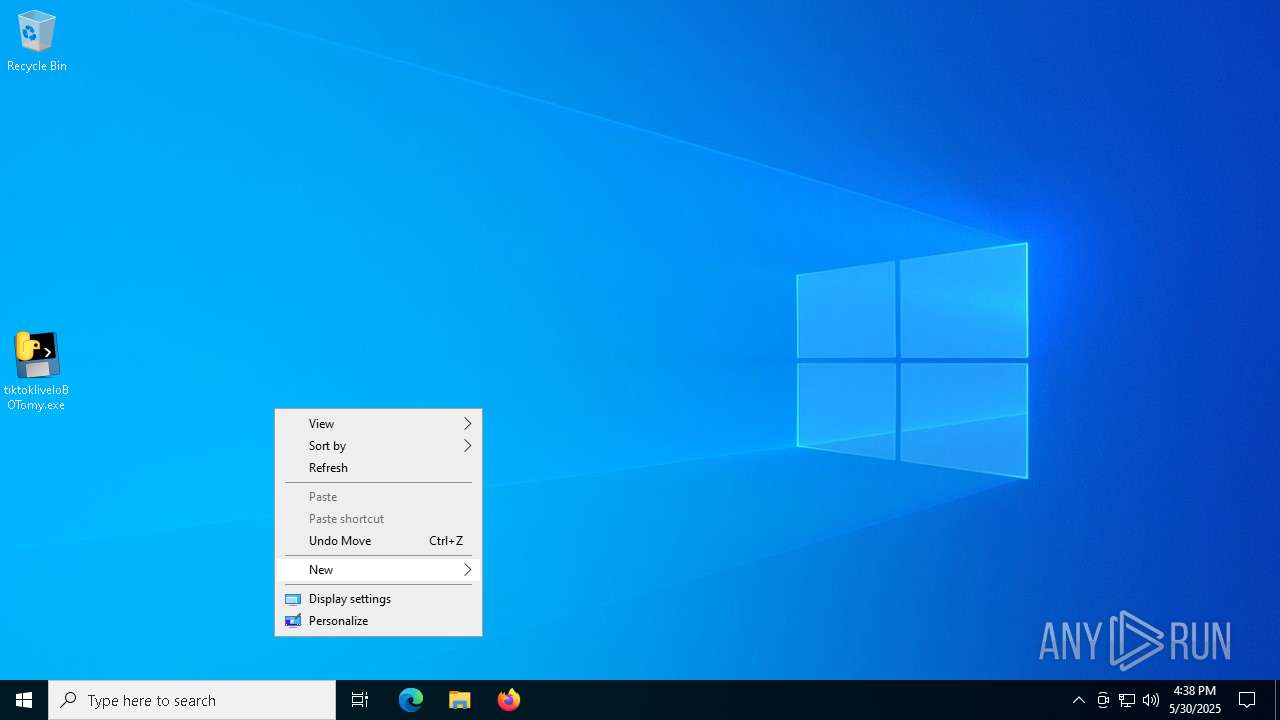Open the network status tray icon
Viewport: 1280px width, 720px height.
[1127, 700]
